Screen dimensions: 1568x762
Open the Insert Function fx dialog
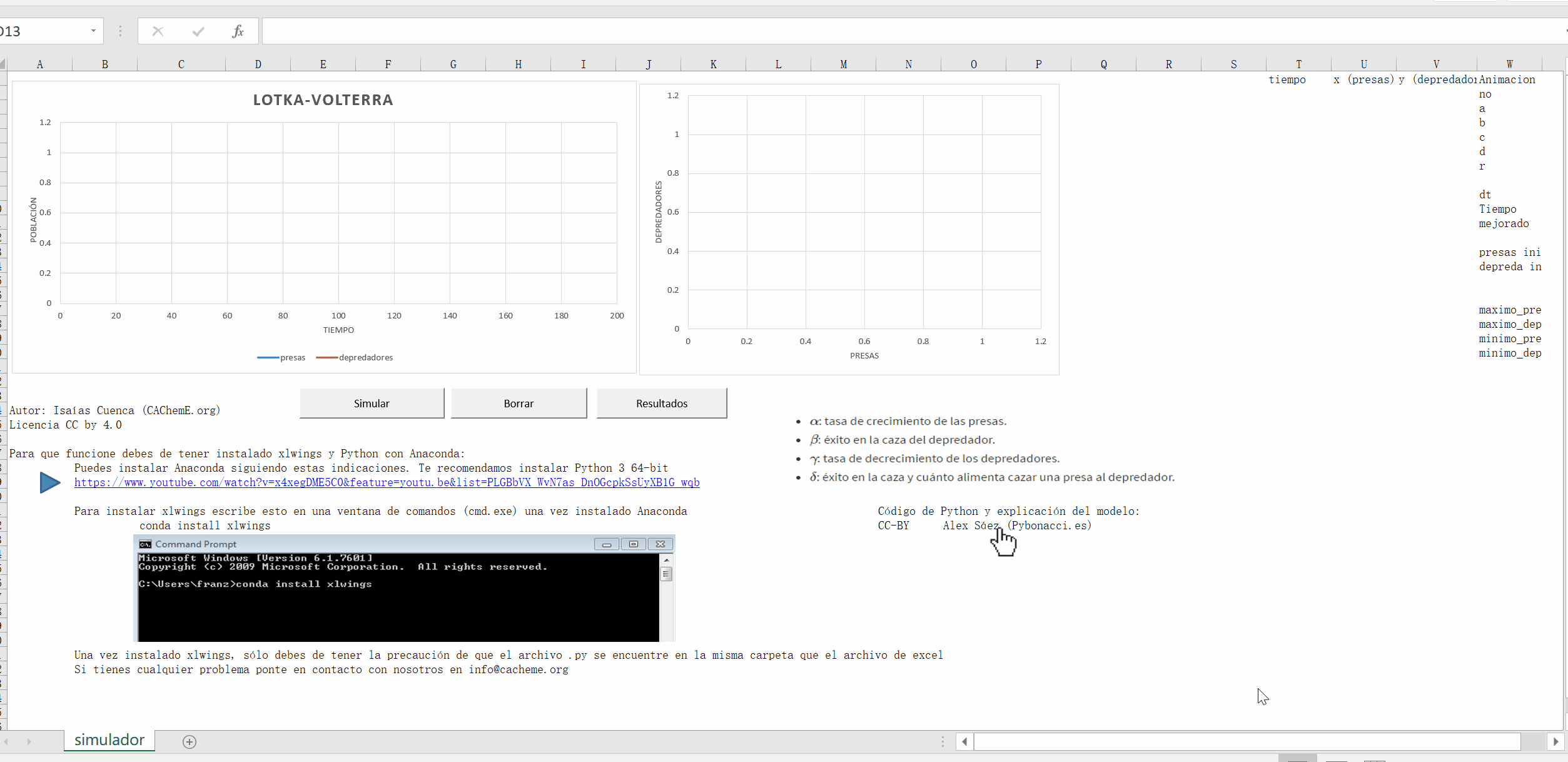(x=238, y=31)
